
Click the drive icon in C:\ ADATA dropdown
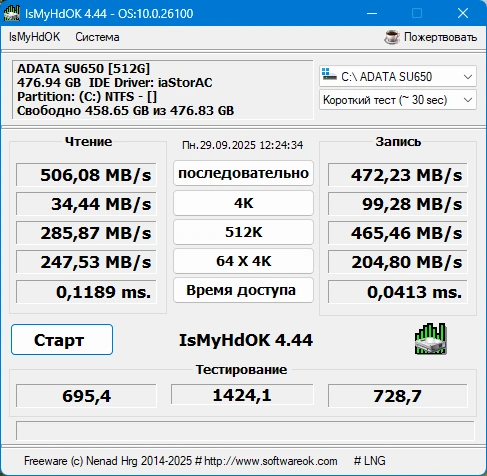point(329,75)
